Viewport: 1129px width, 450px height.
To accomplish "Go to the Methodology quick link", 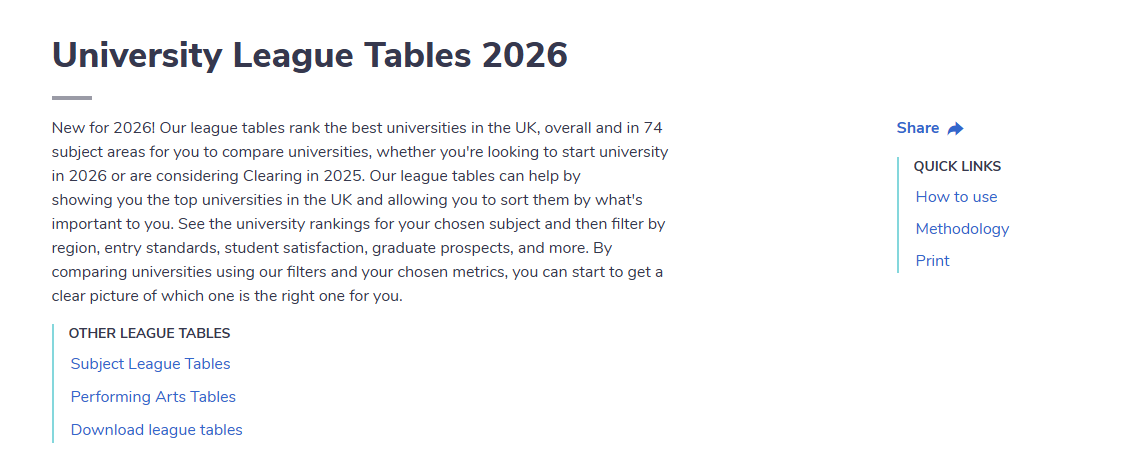I will [x=962, y=229].
